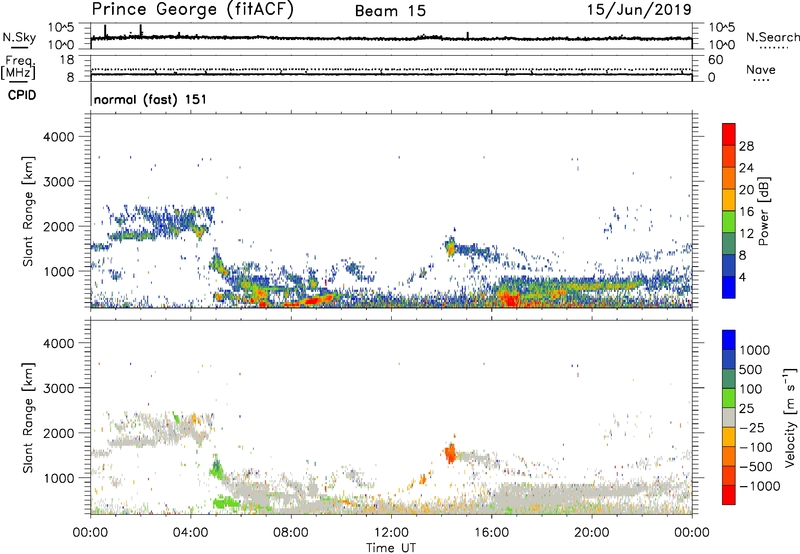Click the '16' tick on power scale
The image size is (800, 554).
click(746, 212)
